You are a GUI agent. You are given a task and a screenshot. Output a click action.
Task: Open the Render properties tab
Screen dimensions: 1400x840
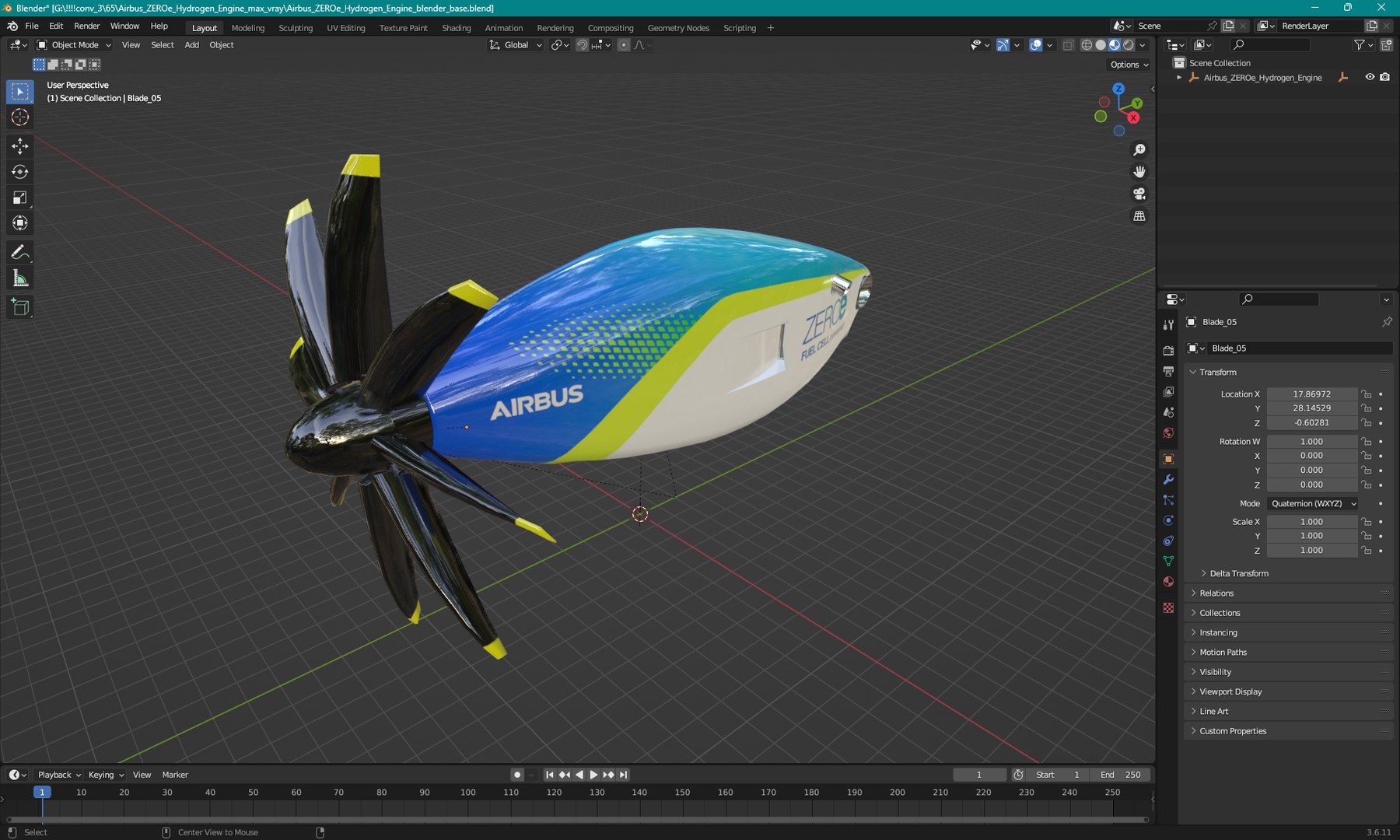click(x=1168, y=351)
